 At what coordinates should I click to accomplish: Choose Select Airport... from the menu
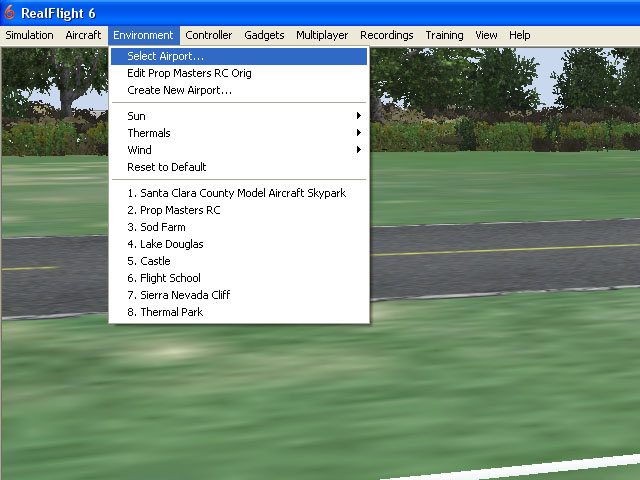(x=239, y=56)
